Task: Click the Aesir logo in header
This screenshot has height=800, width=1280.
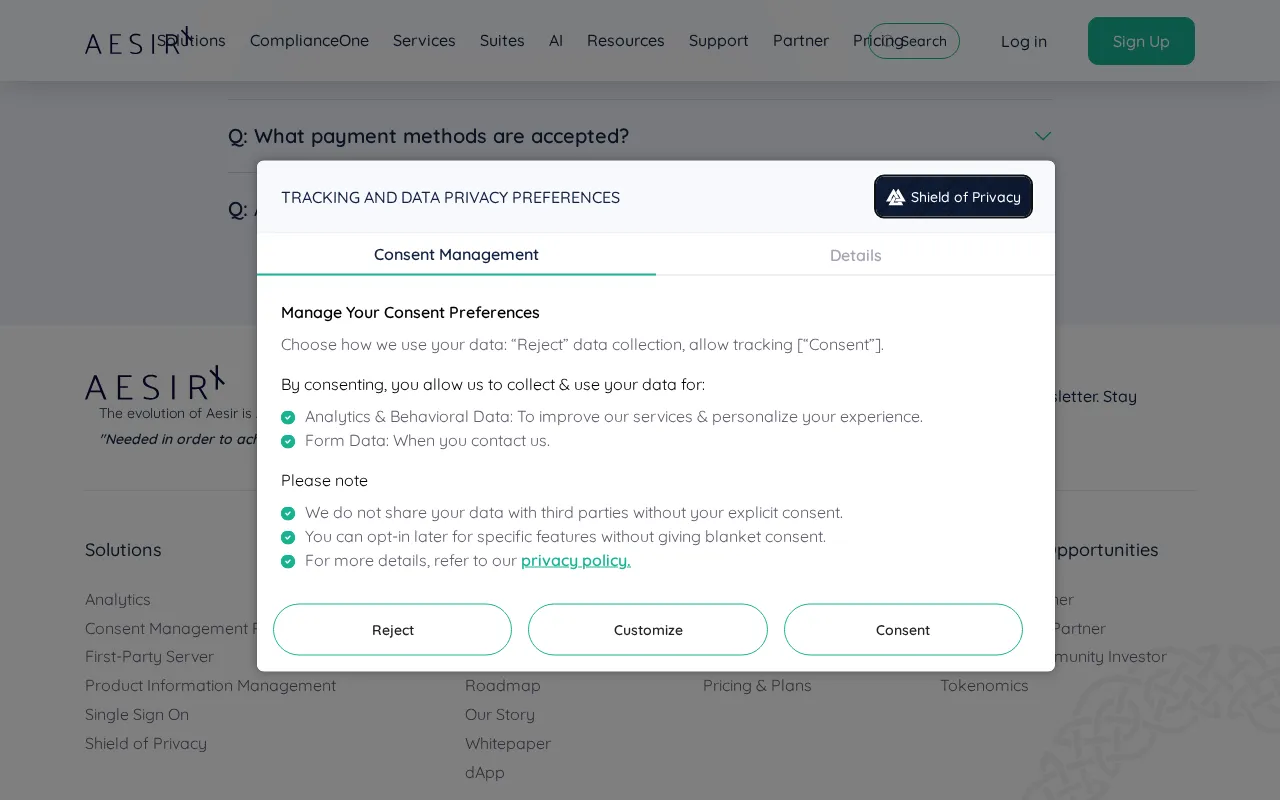Action: [x=137, y=41]
